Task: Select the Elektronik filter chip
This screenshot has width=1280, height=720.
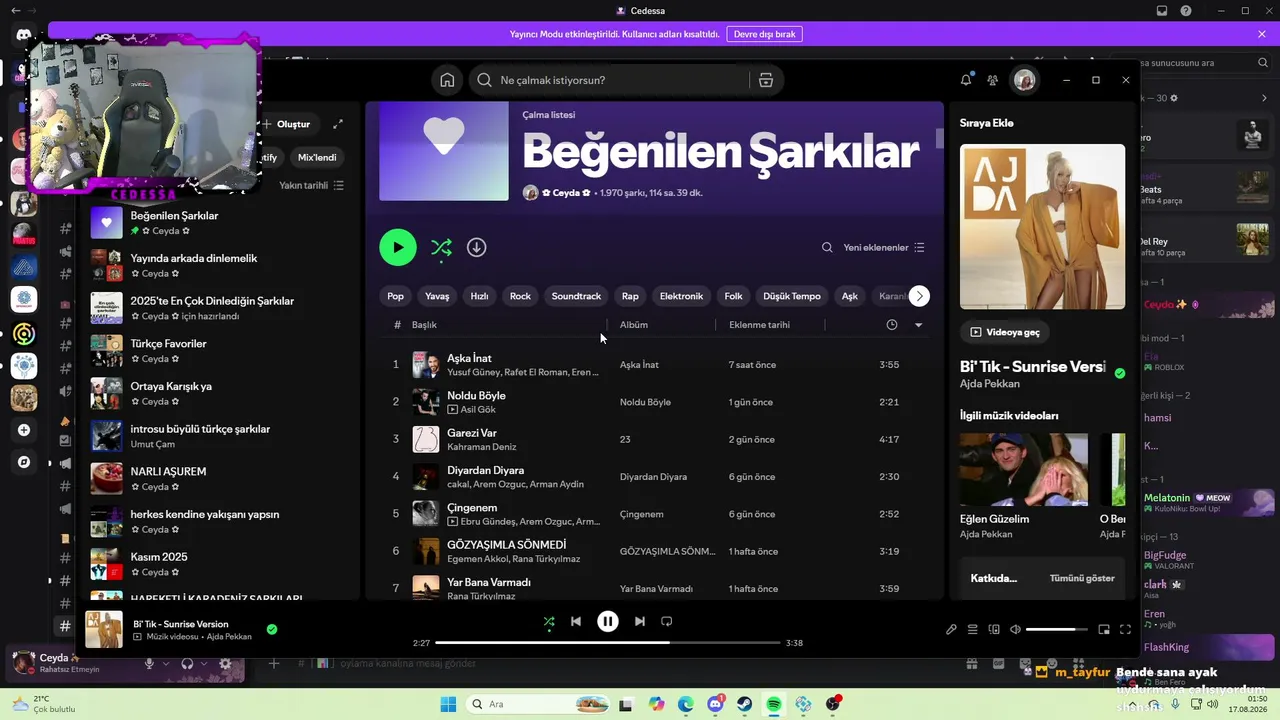Action: [681, 296]
